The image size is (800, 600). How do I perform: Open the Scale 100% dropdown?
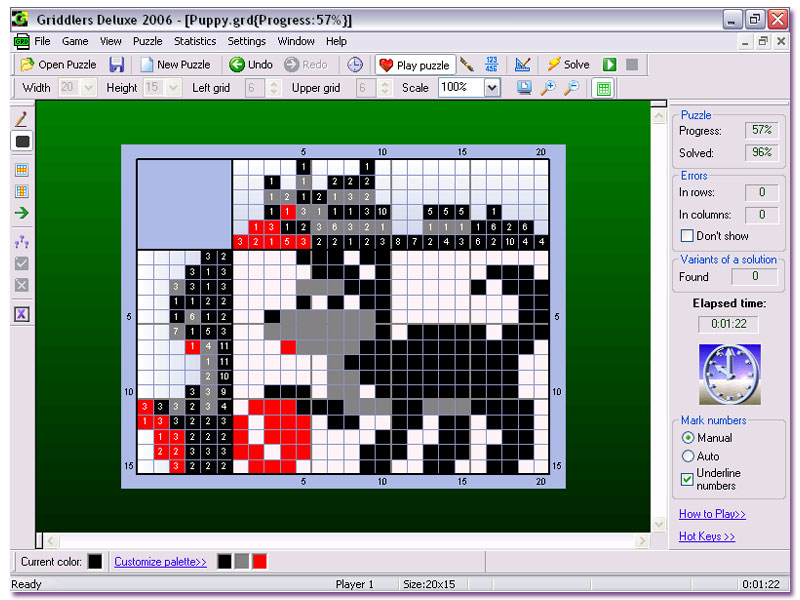tap(492, 88)
